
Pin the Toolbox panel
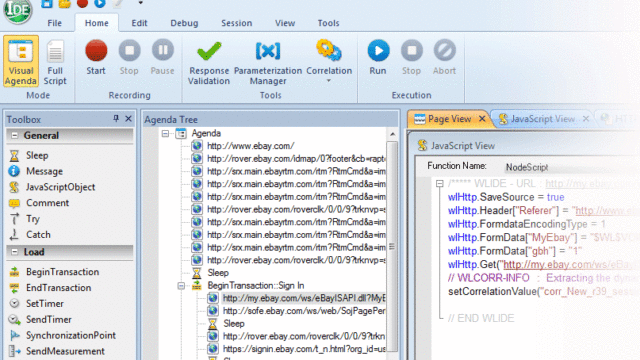click(116, 118)
